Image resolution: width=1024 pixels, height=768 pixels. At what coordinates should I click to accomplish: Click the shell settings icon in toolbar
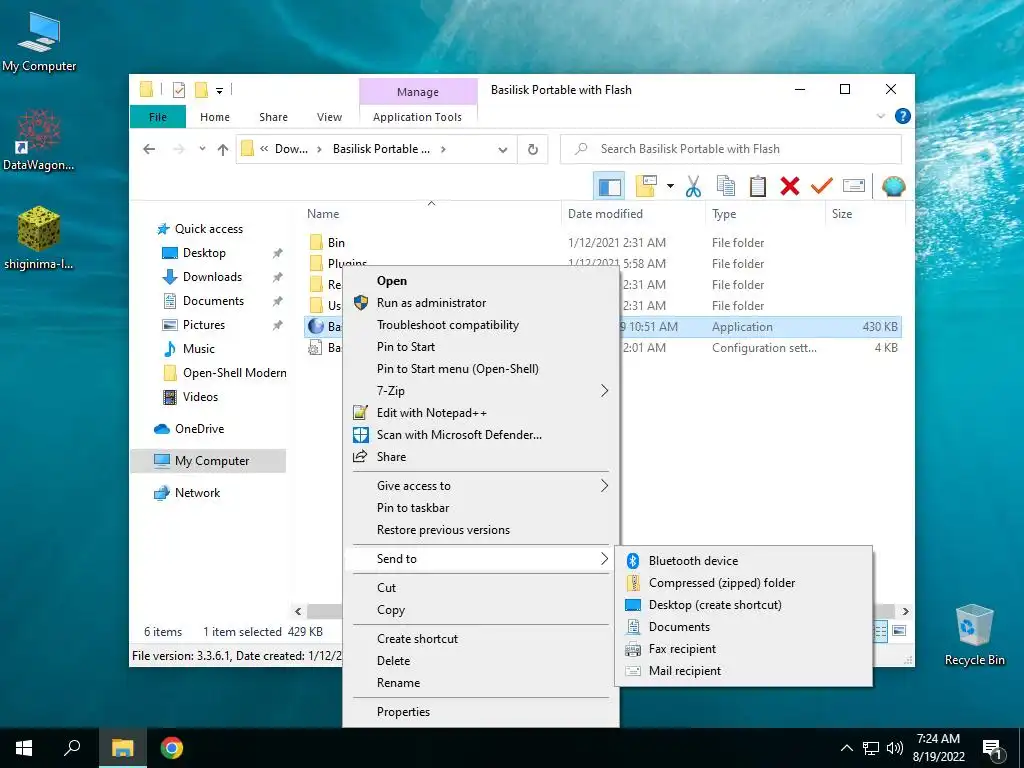tap(893, 187)
